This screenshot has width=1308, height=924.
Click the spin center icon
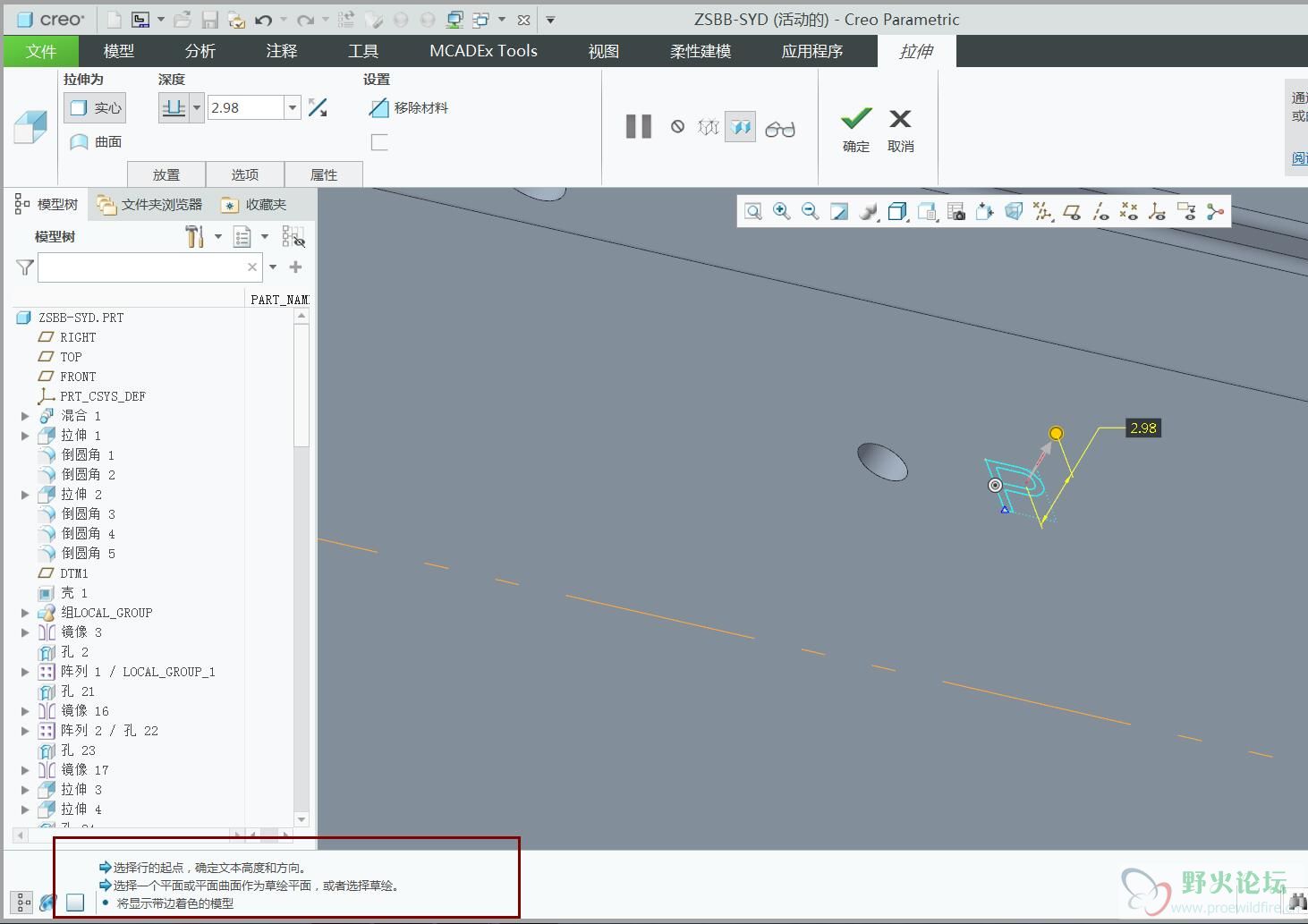(x=1215, y=212)
